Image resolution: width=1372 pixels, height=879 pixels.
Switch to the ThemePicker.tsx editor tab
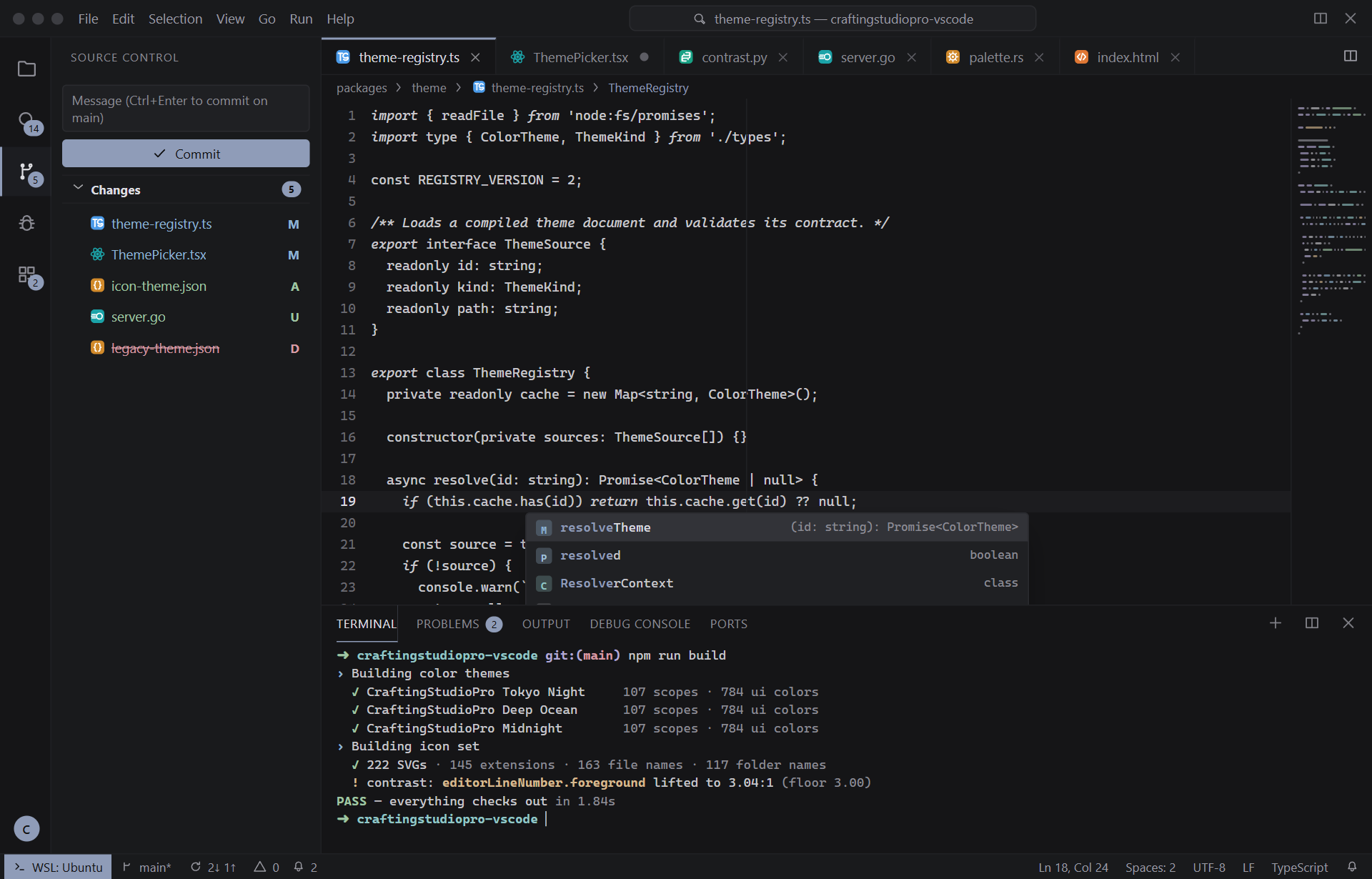coord(580,57)
